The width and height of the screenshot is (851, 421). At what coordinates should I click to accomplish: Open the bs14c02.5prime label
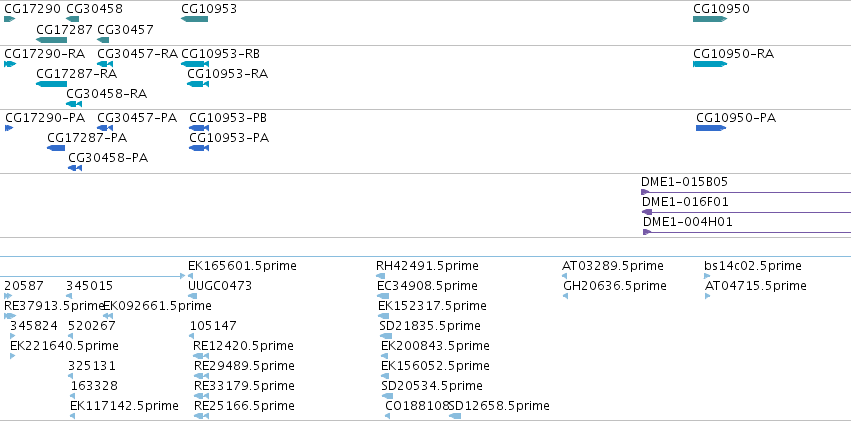753,266
